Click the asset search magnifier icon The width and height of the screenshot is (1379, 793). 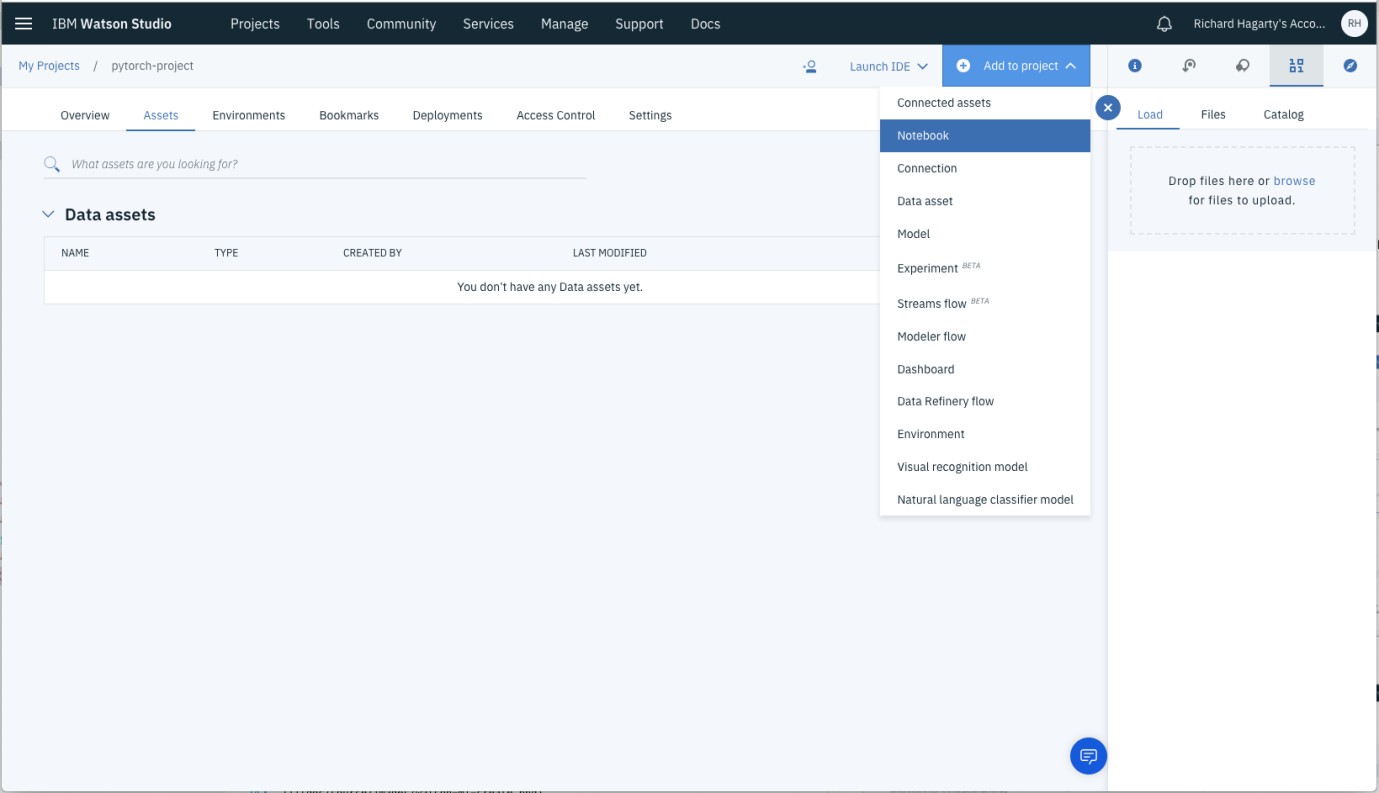(52, 163)
